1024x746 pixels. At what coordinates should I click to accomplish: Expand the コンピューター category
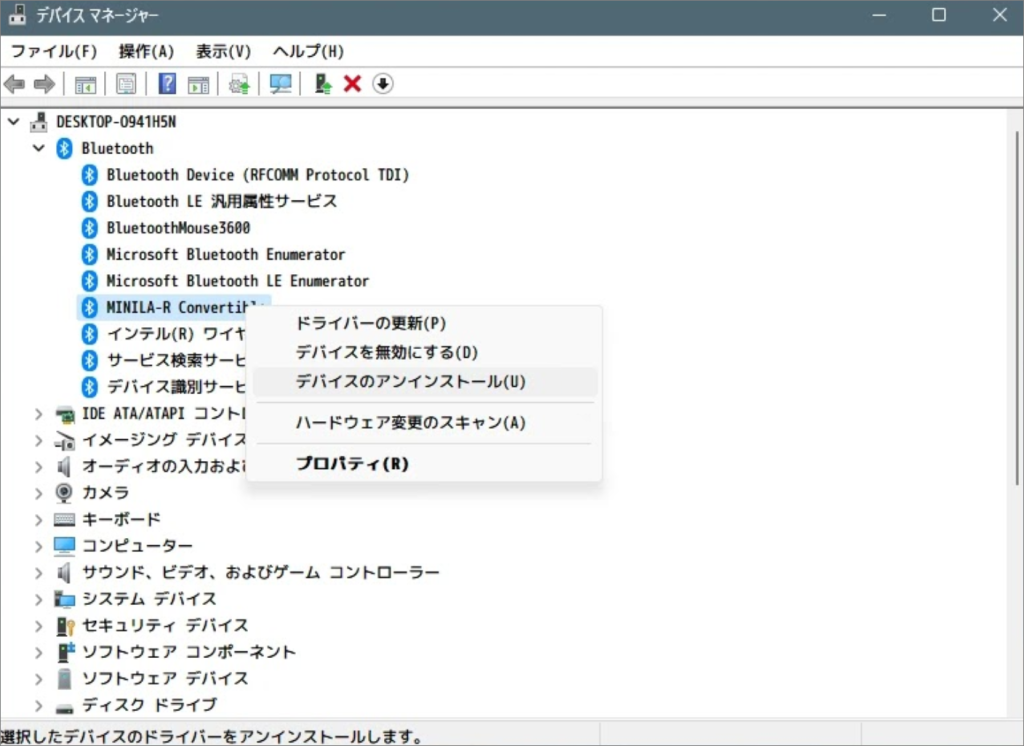point(39,546)
